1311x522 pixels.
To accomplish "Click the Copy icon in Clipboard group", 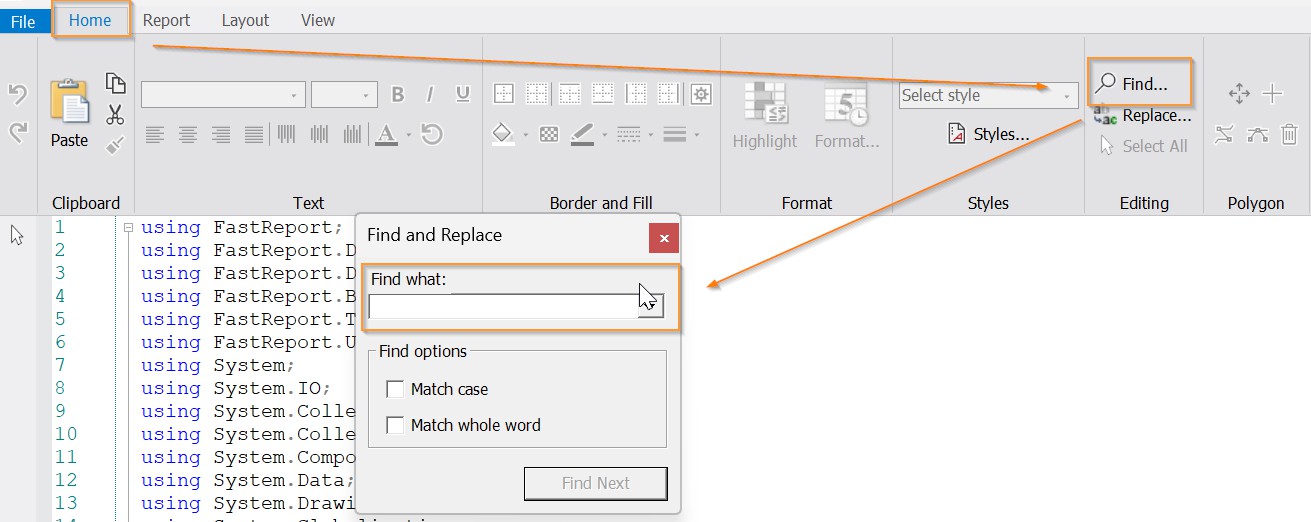I will click(115, 84).
